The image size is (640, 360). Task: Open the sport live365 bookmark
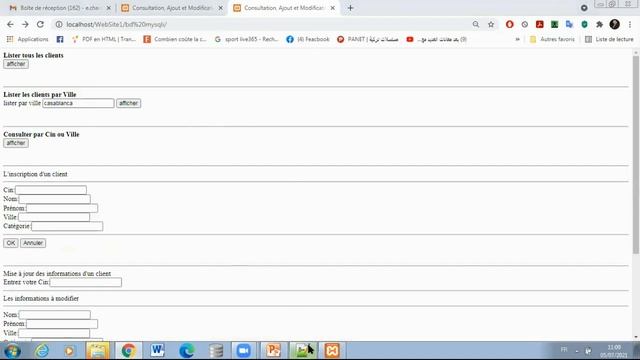coord(246,39)
